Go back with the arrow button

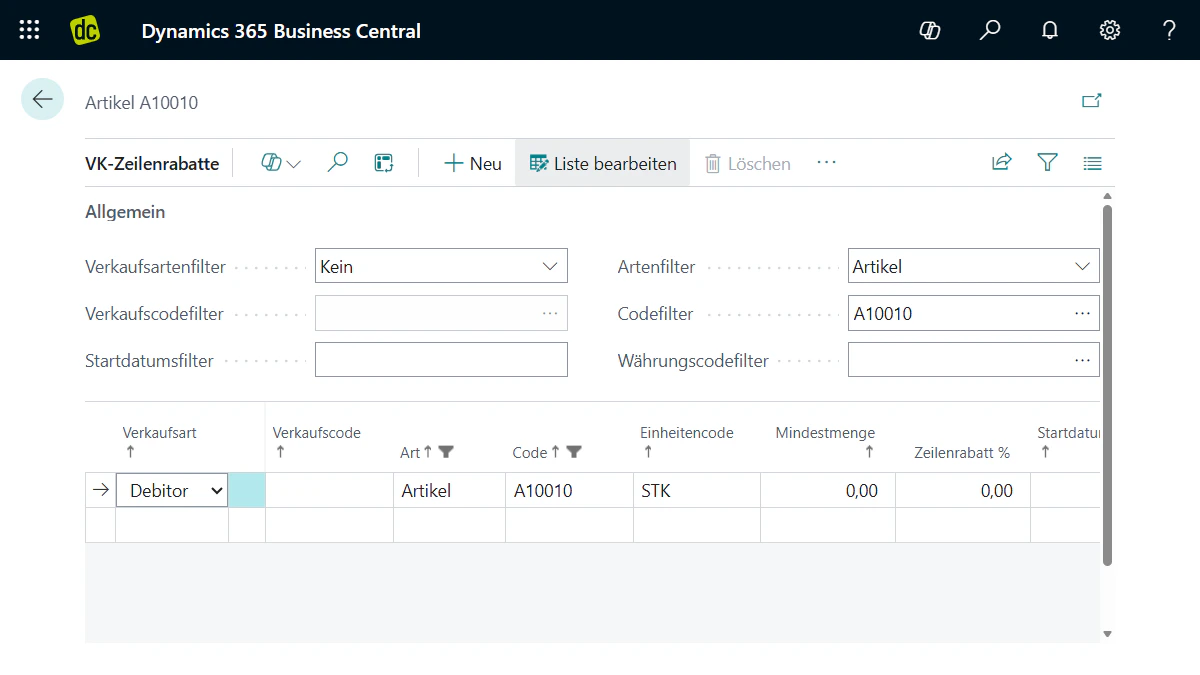pyautogui.click(x=42, y=99)
